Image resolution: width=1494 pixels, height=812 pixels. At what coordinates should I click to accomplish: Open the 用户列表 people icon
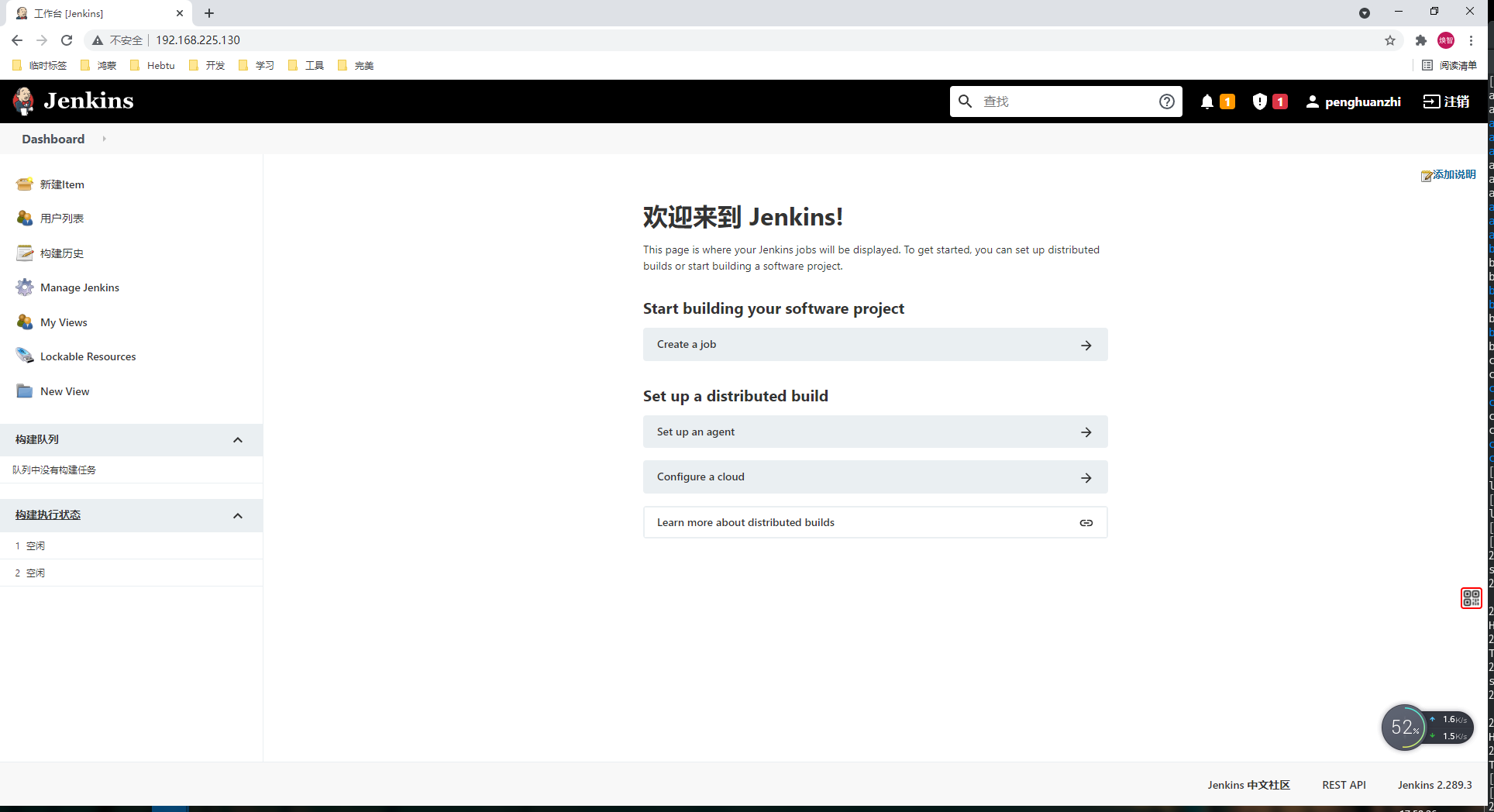pyautogui.click(x=25, y=218)
